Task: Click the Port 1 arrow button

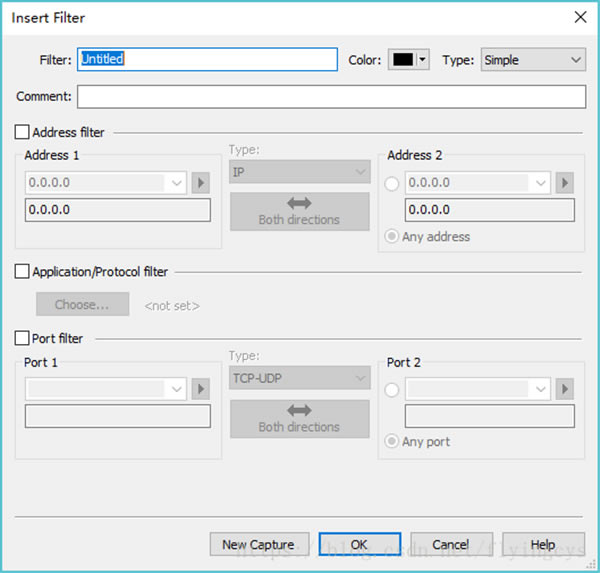Action: [201, 389]
